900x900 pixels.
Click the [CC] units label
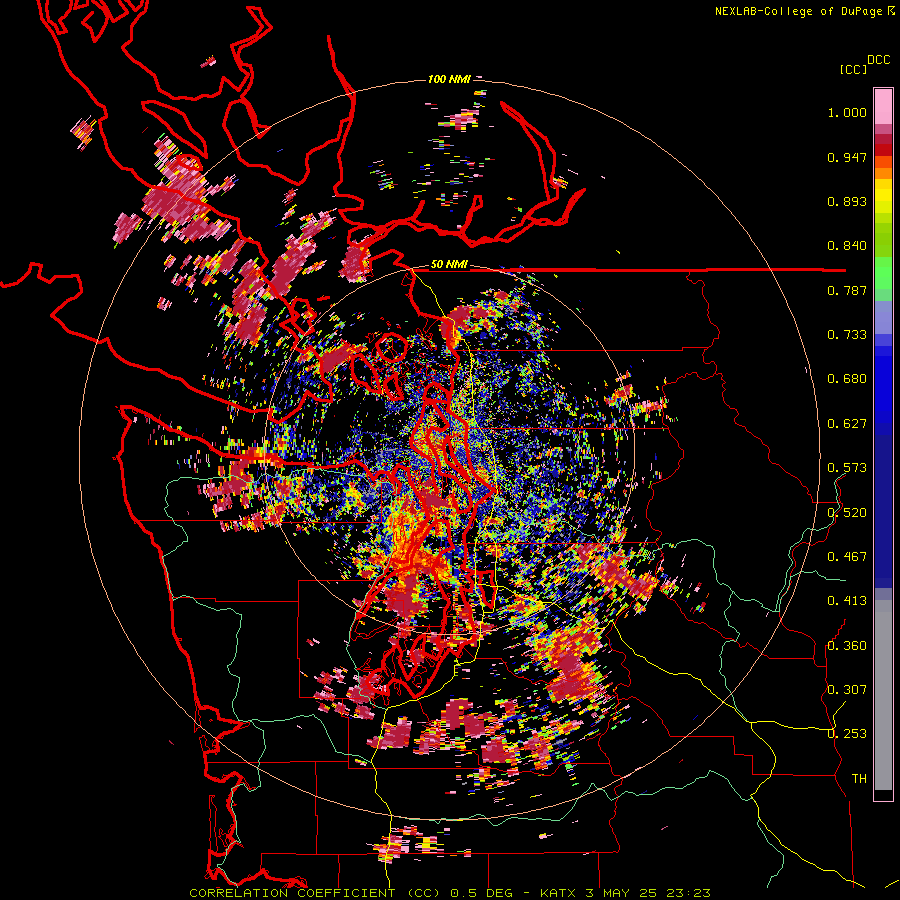[854, 69]
